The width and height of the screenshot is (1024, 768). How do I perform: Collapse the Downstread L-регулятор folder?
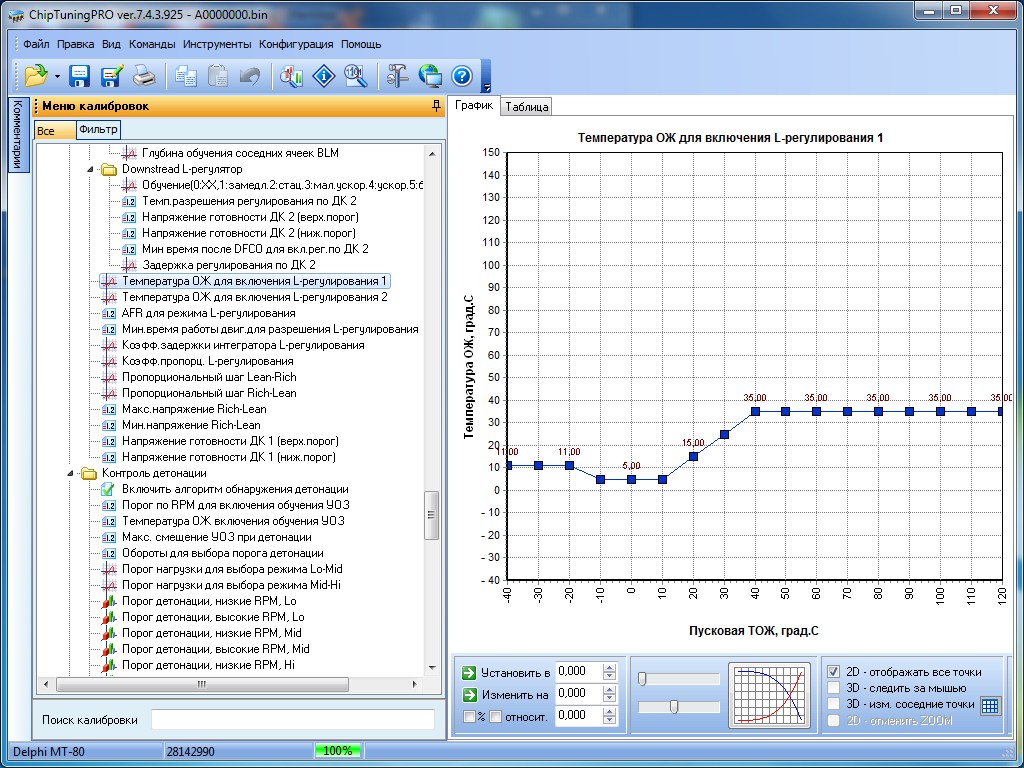pyautogui.click(x=90, y=169)
